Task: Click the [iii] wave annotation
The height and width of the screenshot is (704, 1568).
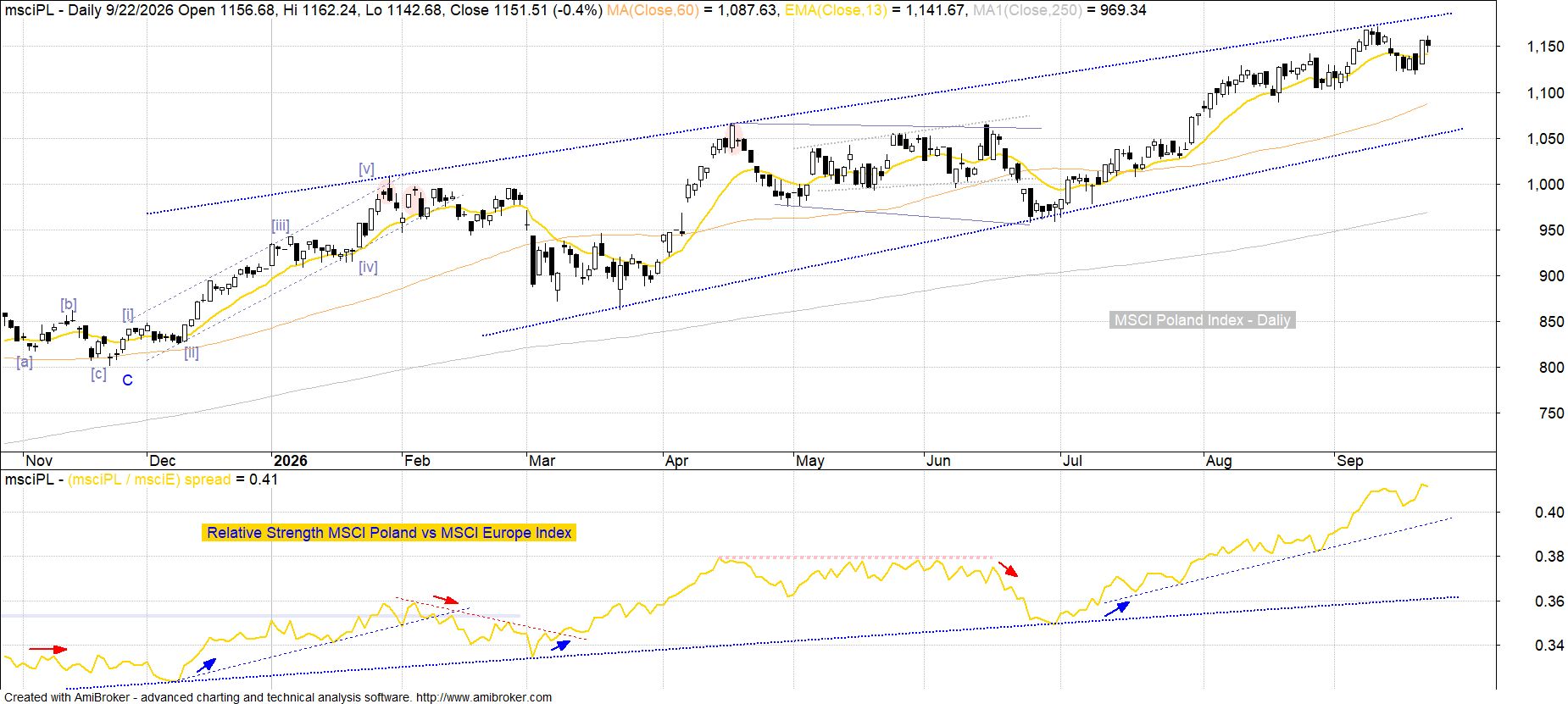Action: coord(281,225)
